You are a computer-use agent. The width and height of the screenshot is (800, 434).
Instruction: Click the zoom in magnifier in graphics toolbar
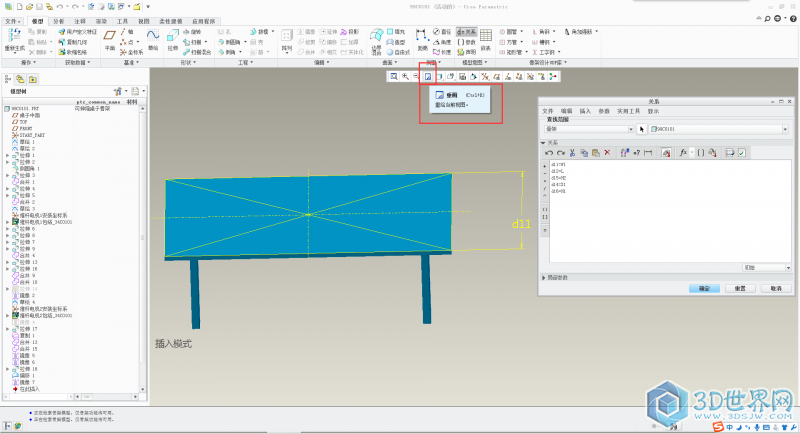(x=405, y=76)
